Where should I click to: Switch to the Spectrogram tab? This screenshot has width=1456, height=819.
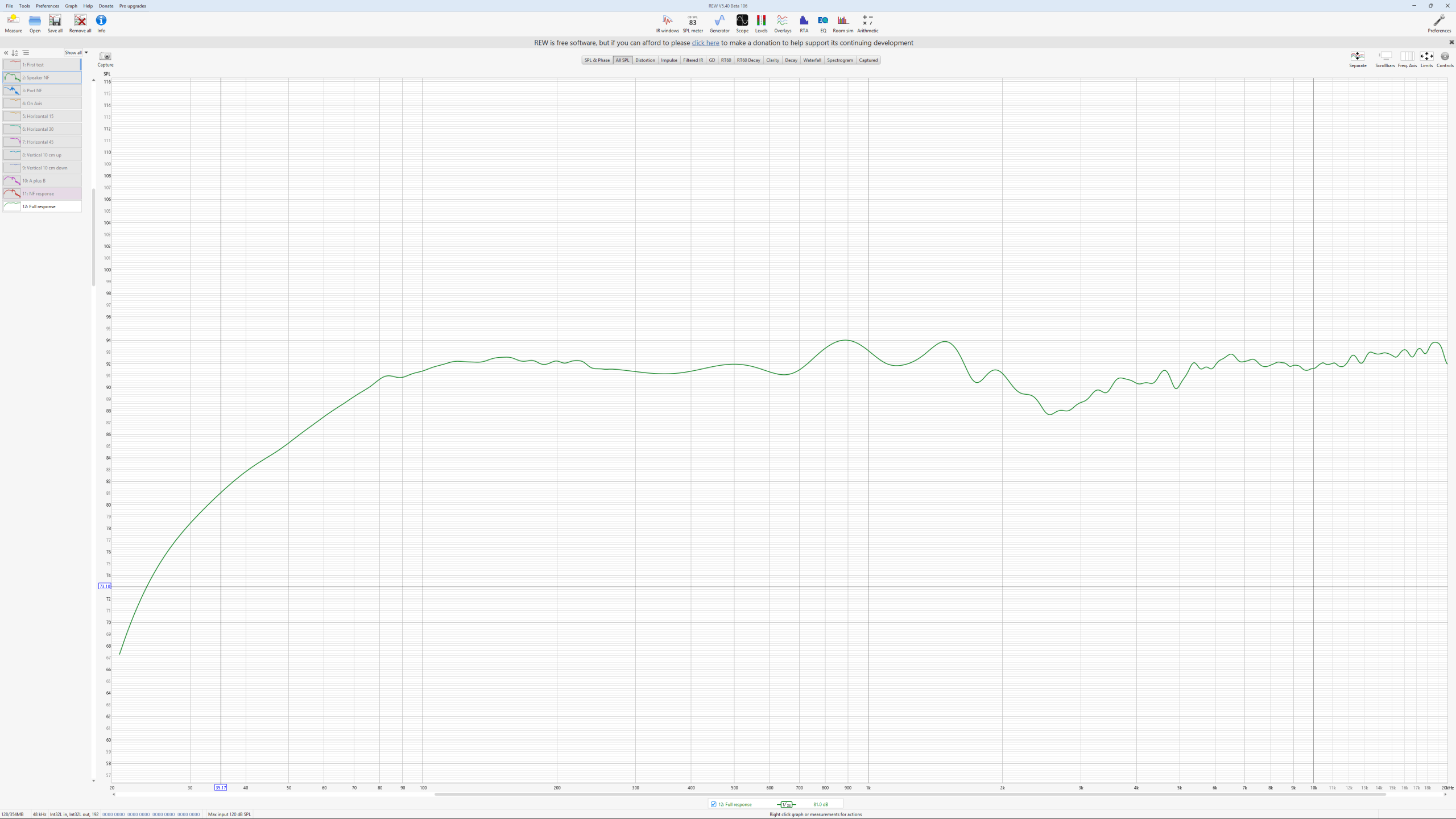840,60
